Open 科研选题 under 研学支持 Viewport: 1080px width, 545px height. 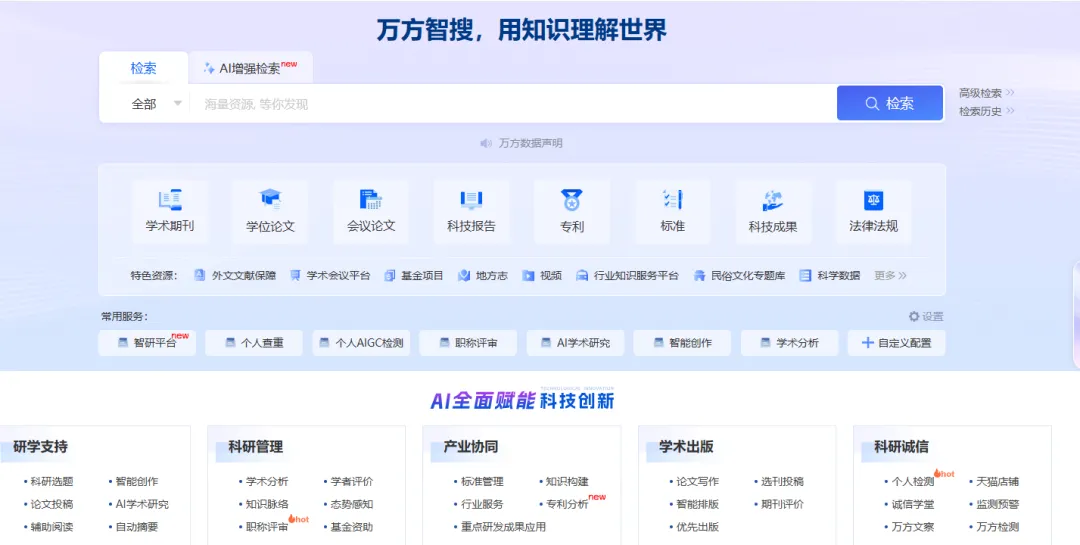point(52,482)
